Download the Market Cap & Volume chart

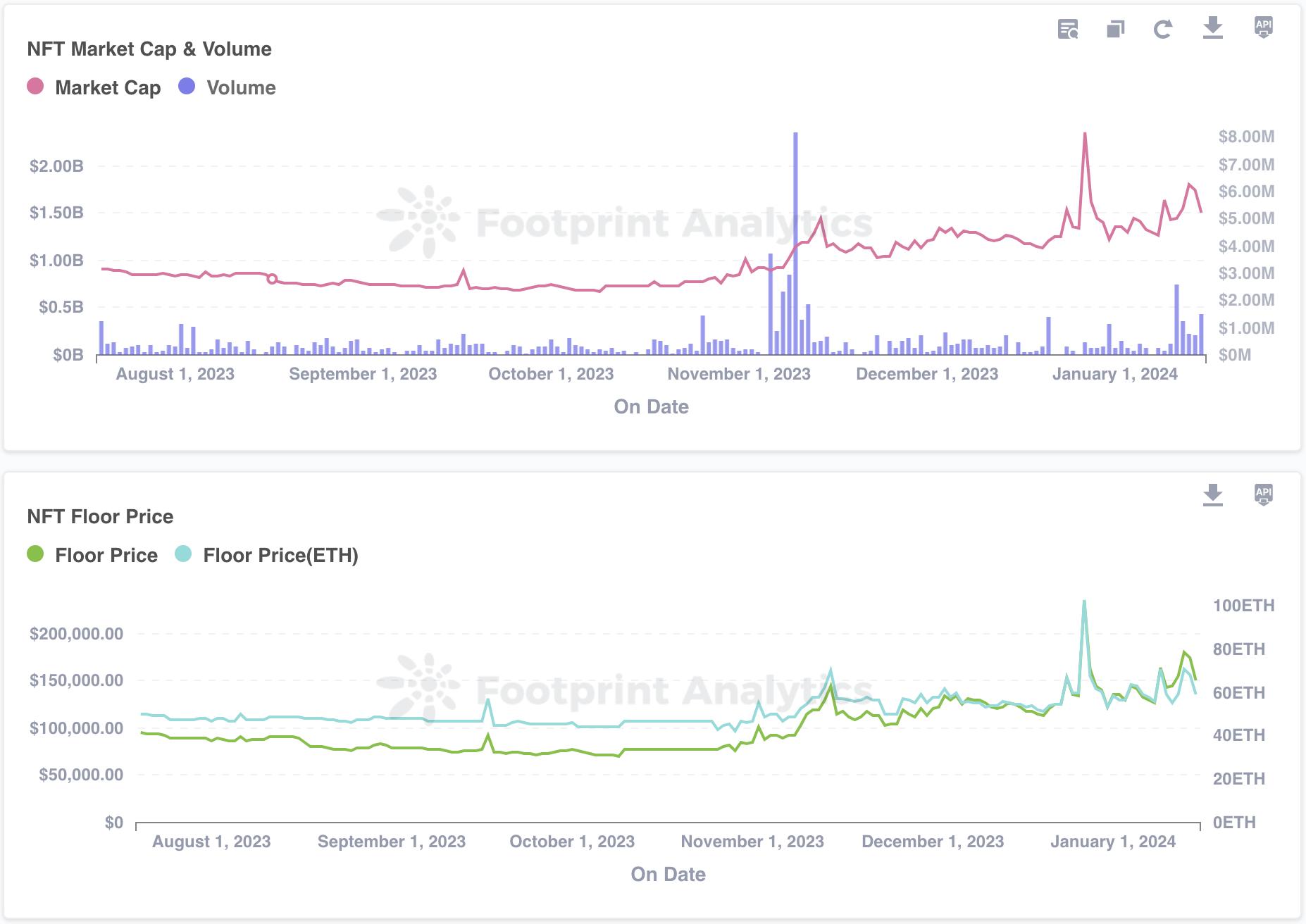(1212, 28)
